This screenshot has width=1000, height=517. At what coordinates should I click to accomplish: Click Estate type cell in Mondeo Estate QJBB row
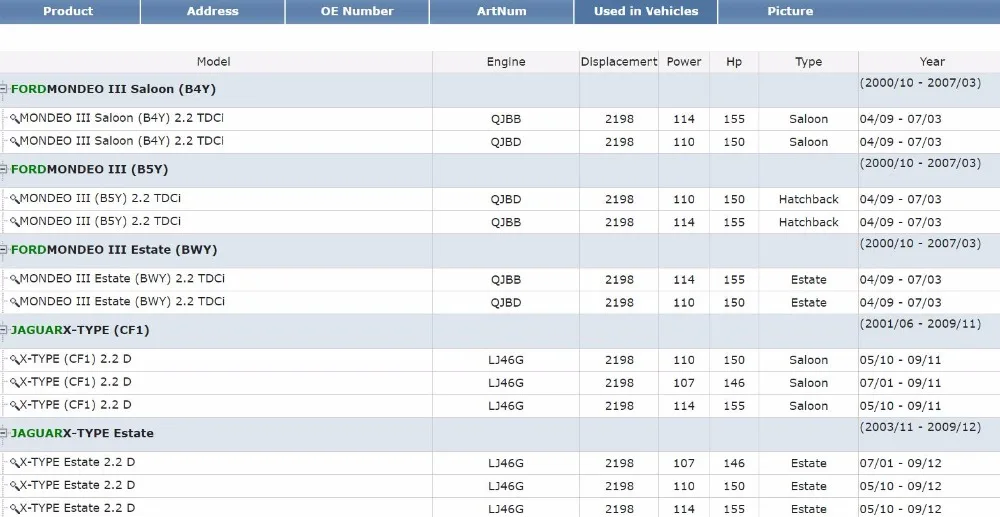[809, 280]
